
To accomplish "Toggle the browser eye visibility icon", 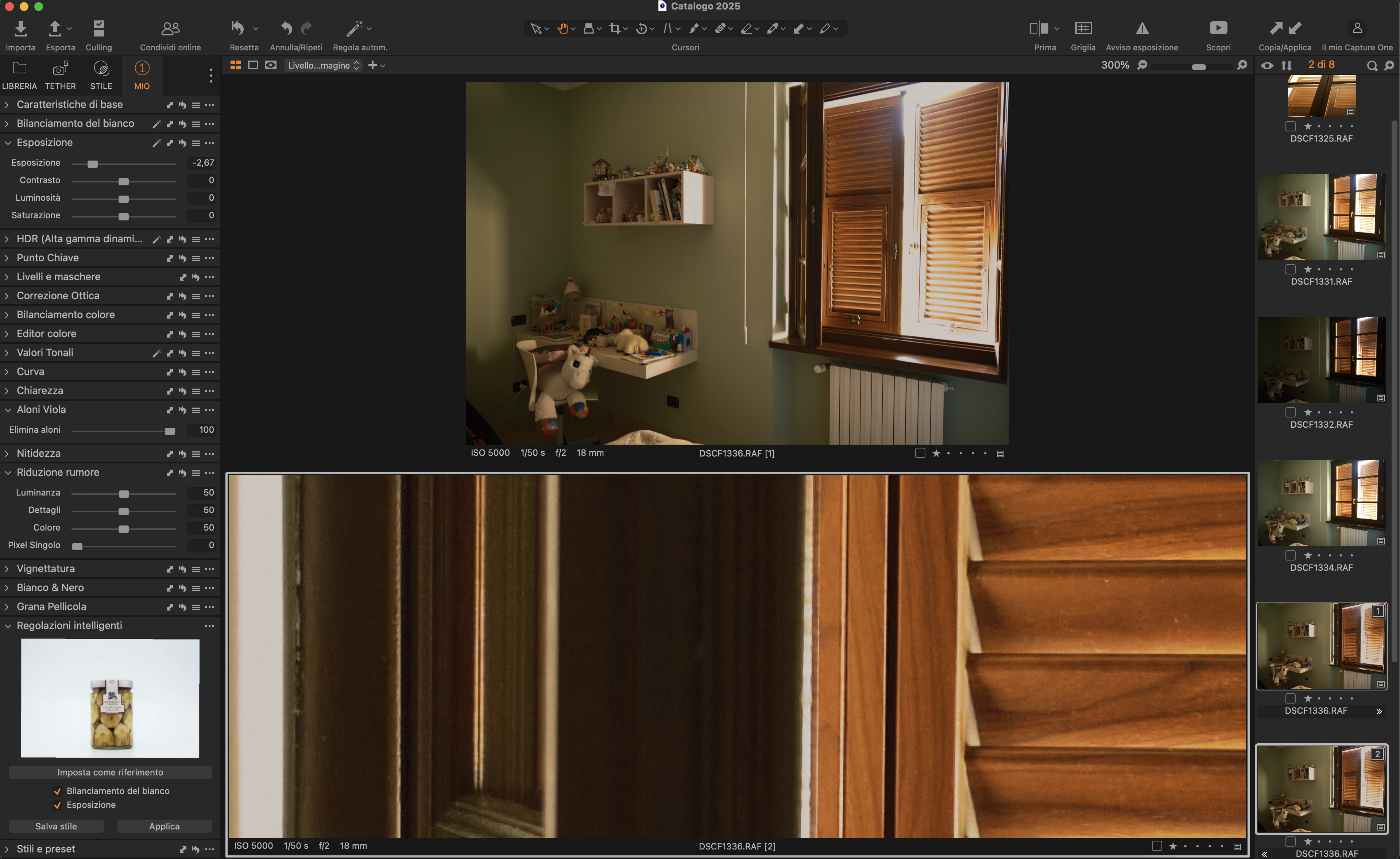I will pyautogui.click(x=1267, y=65).
